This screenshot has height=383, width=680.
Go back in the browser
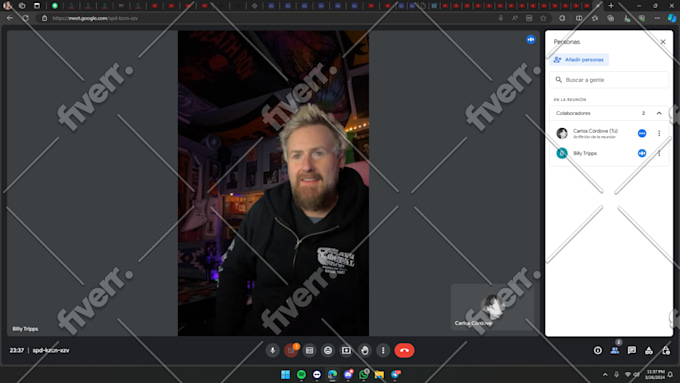tap(10, 18)
